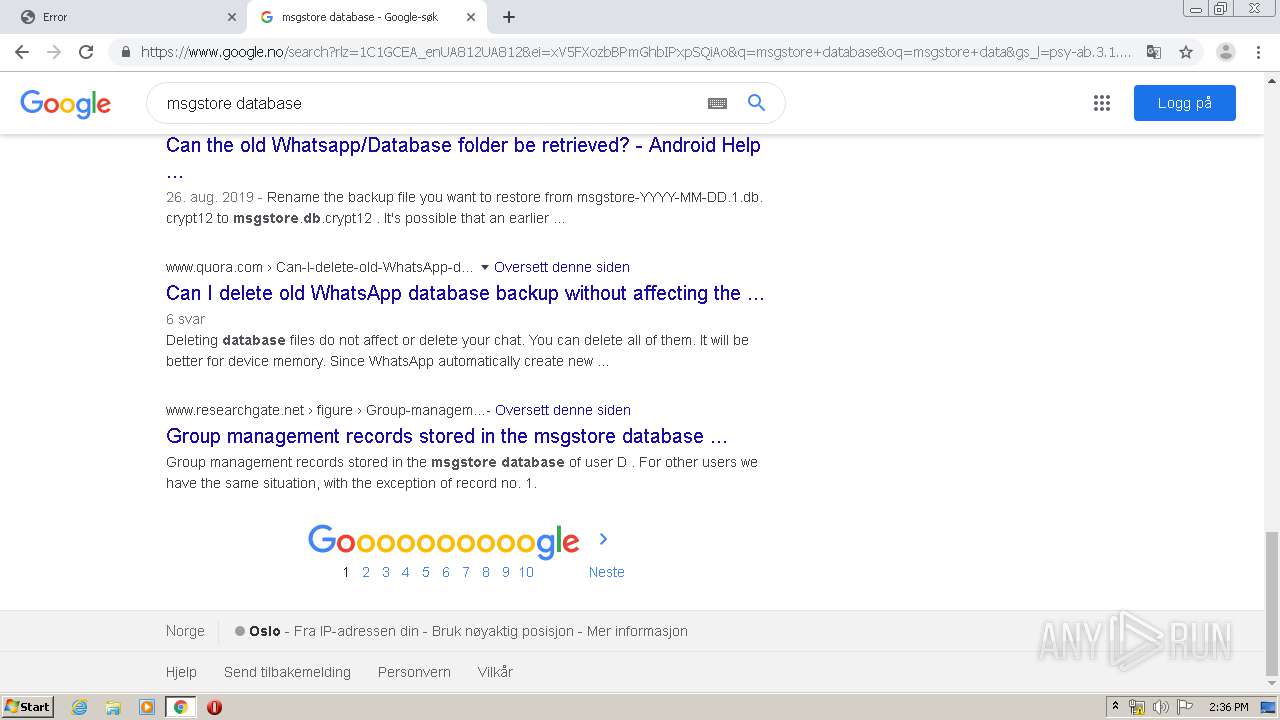Close the Error tab
This screenshot has width=1280, height=720.
232,17
